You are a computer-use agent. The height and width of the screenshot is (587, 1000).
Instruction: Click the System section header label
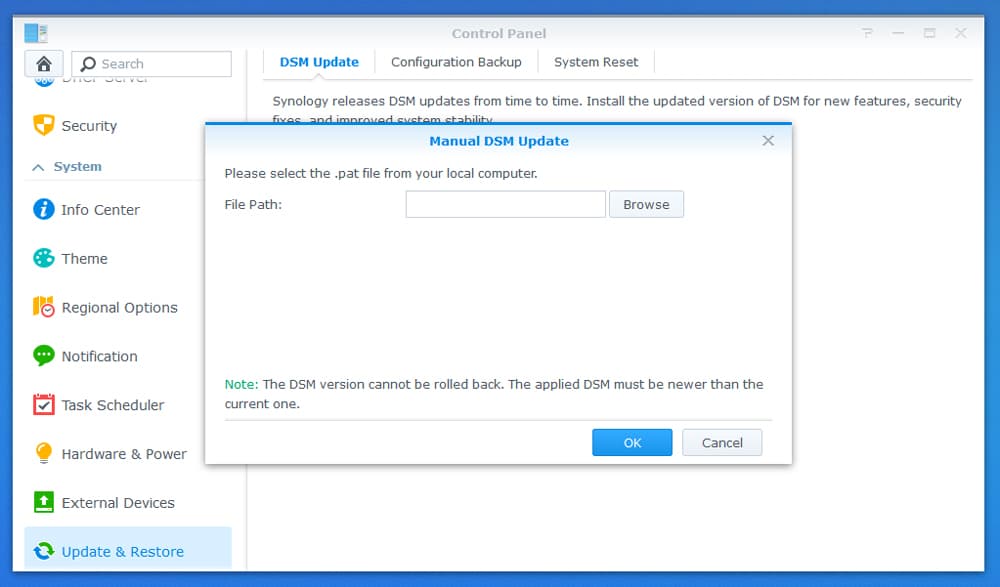pyautogui.click(x=77, y=167)
